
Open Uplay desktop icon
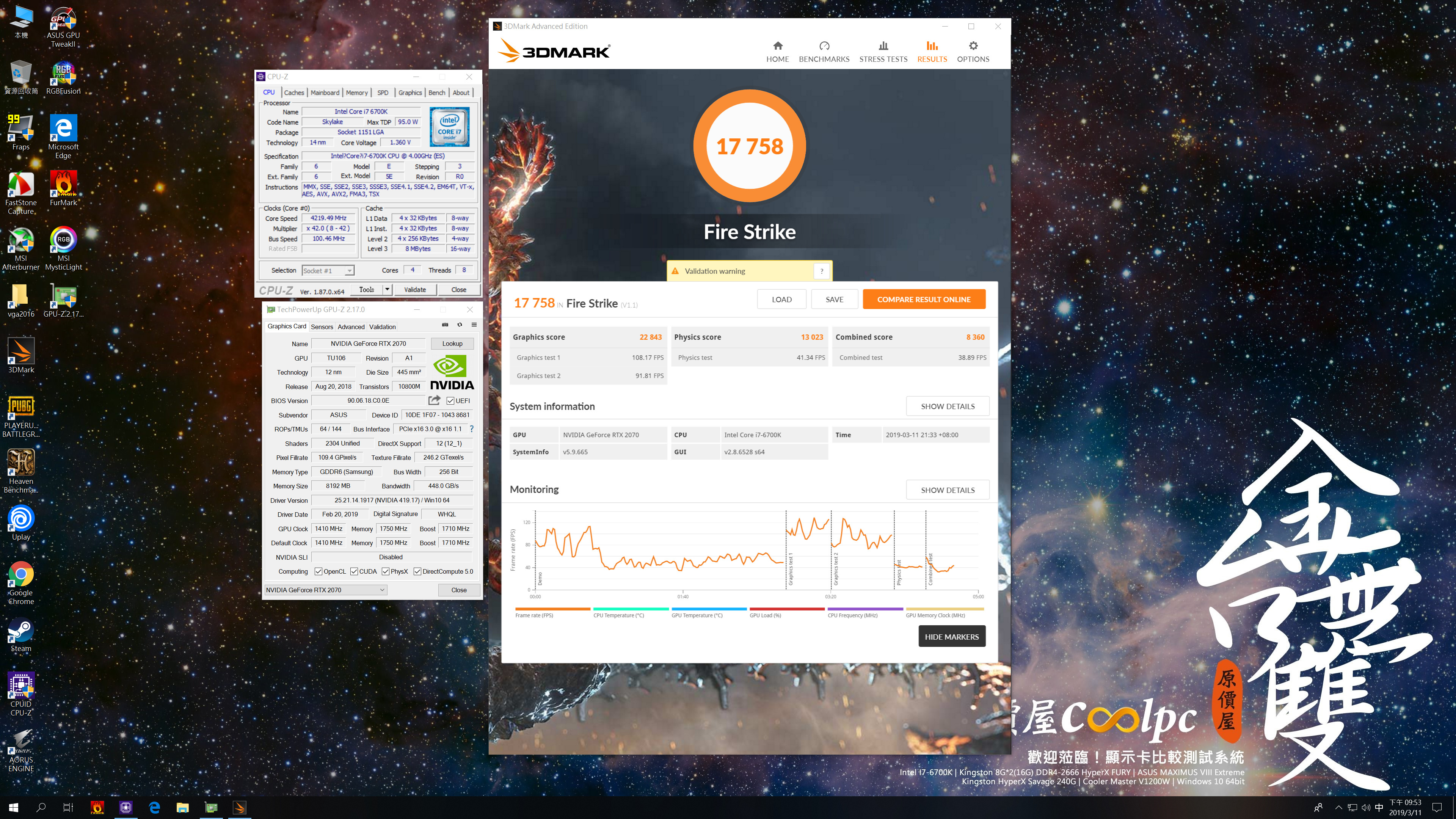point(21,523)
